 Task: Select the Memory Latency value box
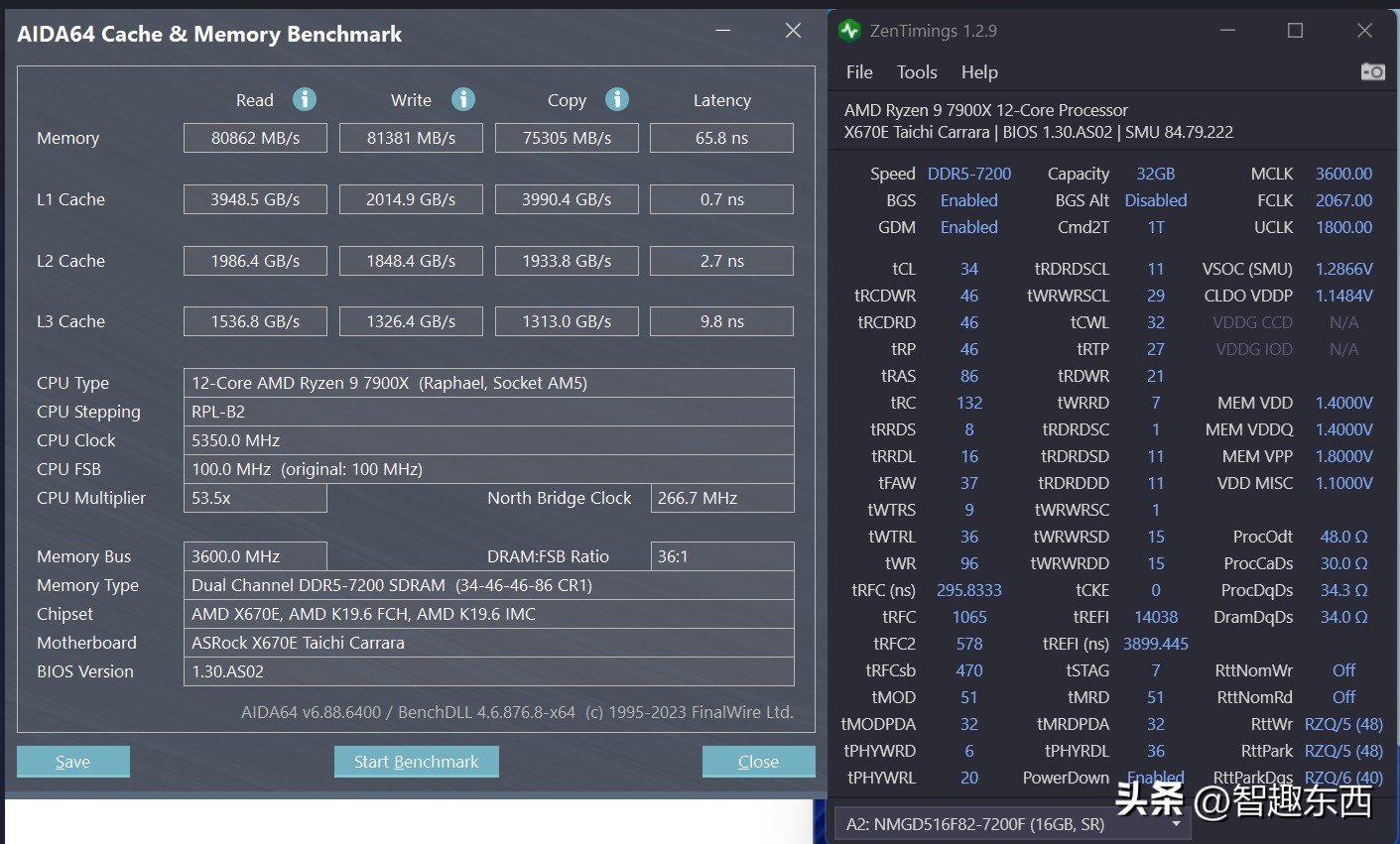click(721, 138)
